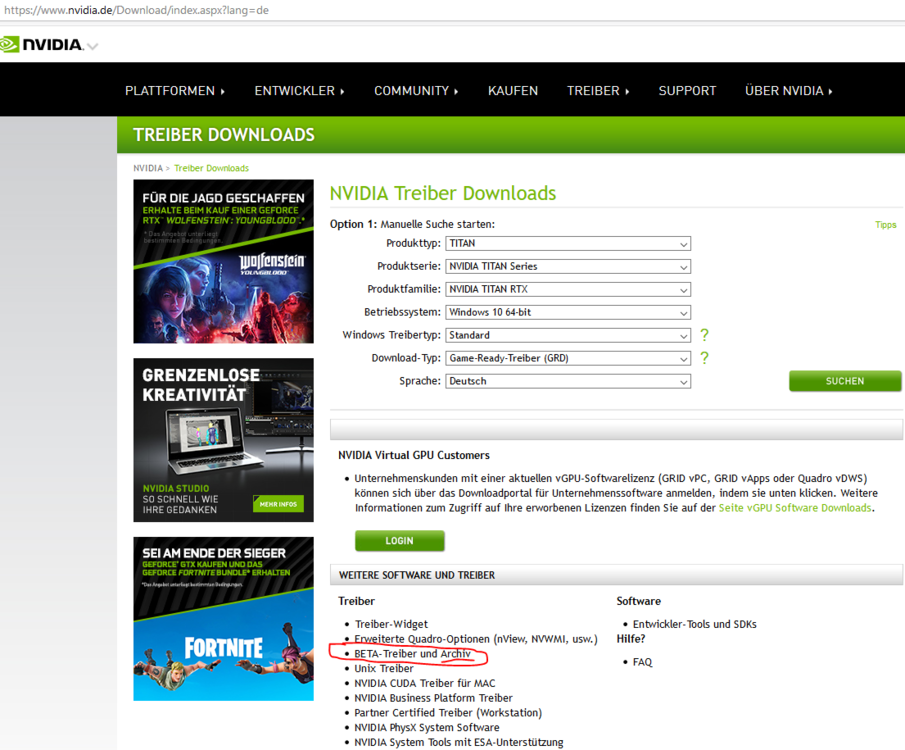Open the Produktserie dropdown
The width and height of the screenshot is (905, 750).
tap(568, 266)
